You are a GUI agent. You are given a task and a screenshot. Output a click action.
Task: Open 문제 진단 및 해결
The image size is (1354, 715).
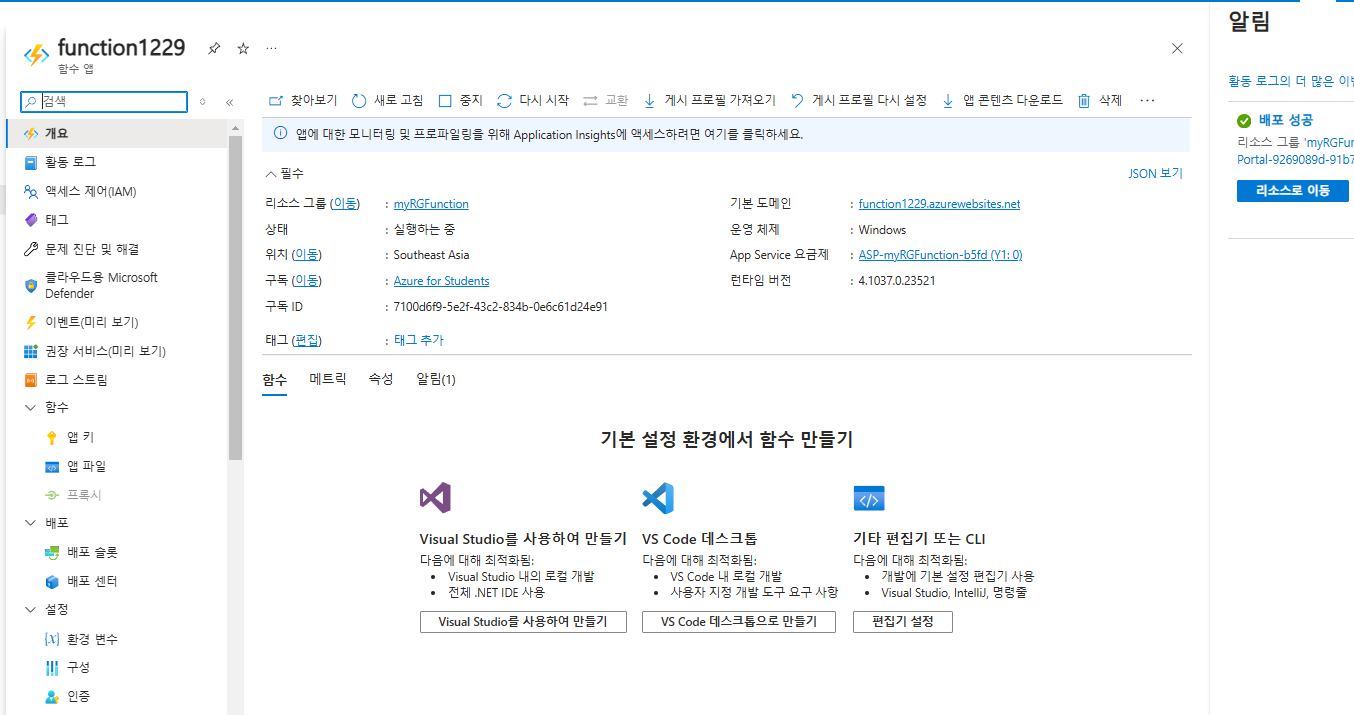[116, 249]
